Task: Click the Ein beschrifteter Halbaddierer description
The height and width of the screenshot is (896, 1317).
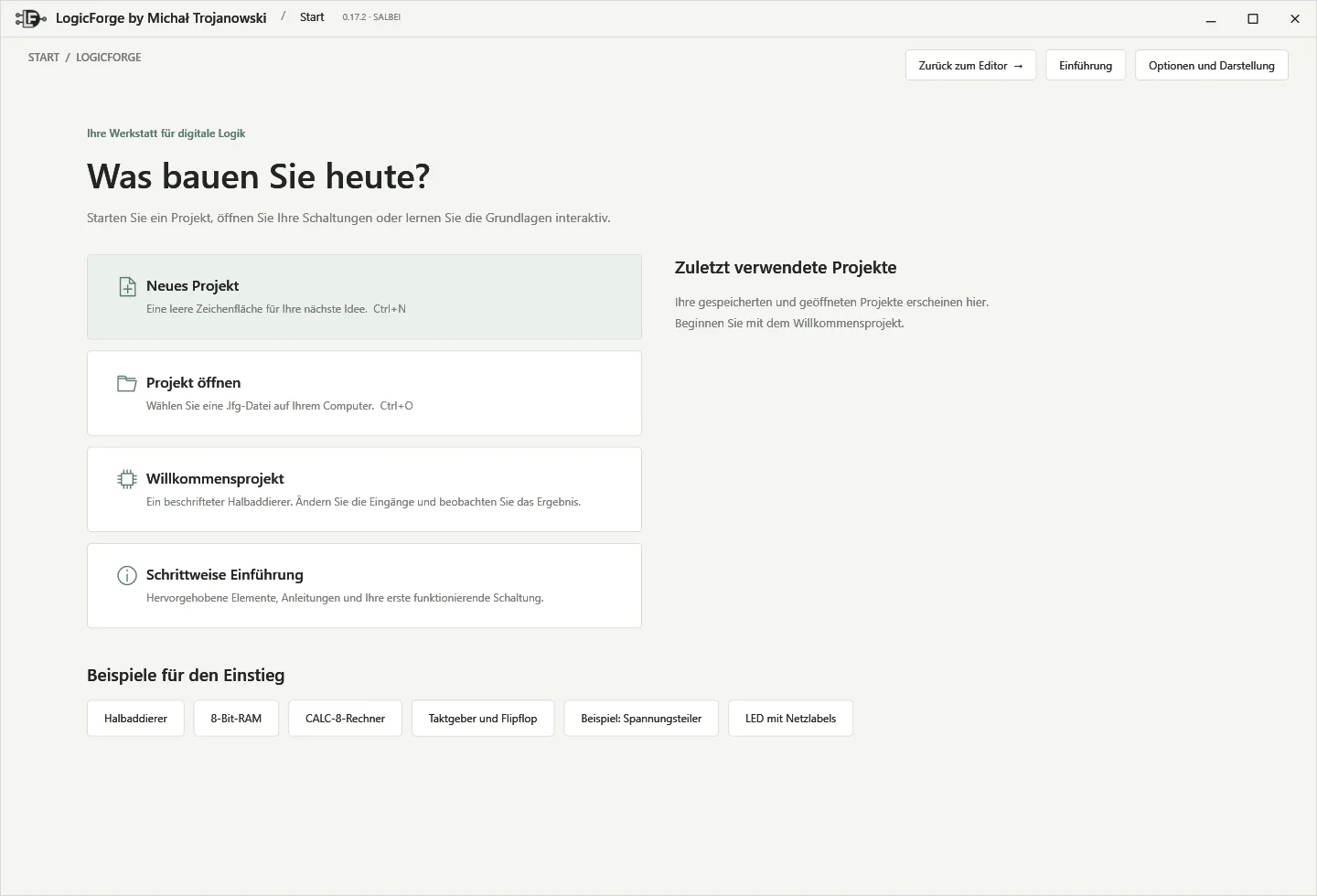Action: (x=363, y=502)
